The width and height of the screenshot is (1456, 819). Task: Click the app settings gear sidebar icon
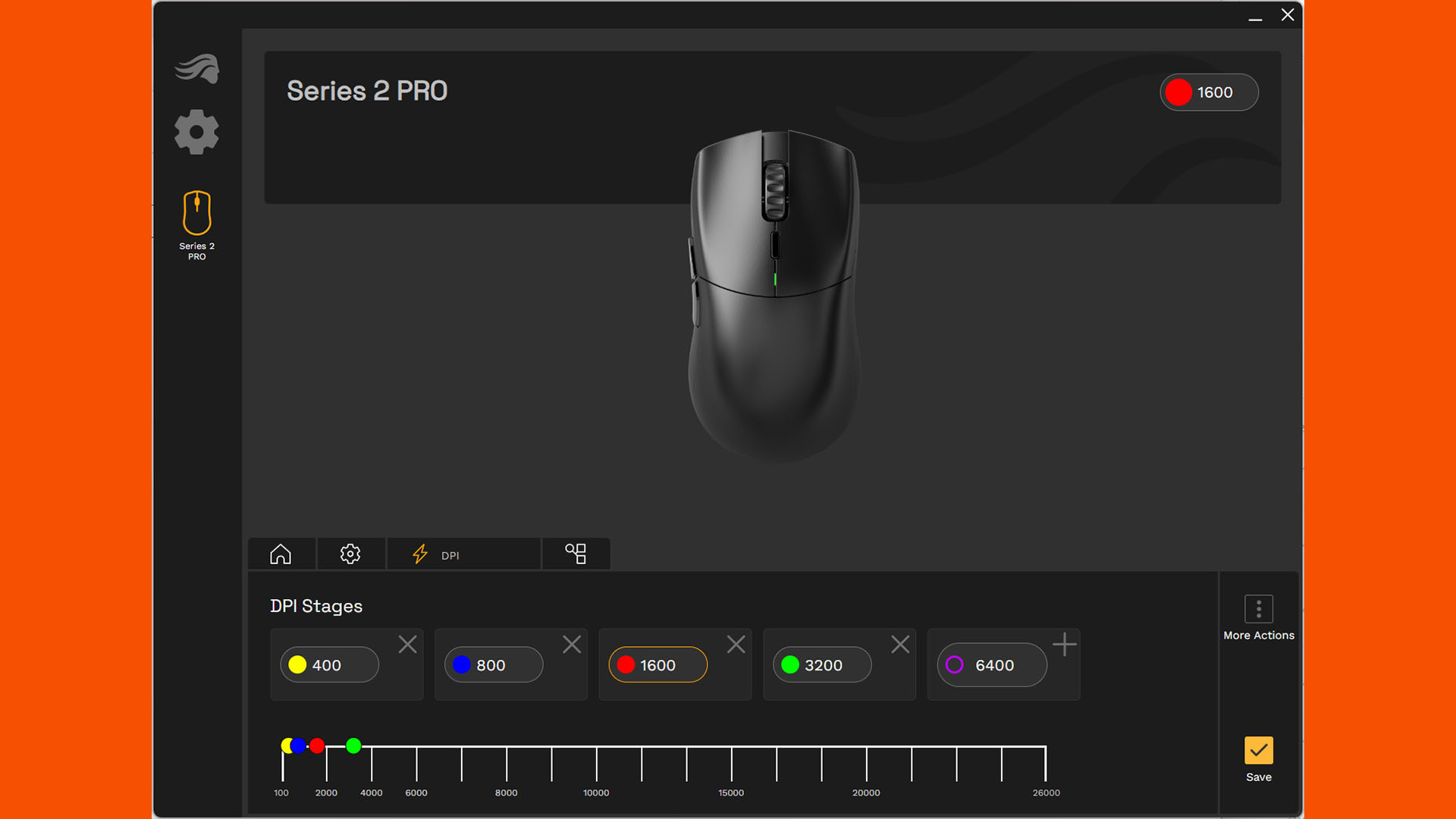point(196,131)
